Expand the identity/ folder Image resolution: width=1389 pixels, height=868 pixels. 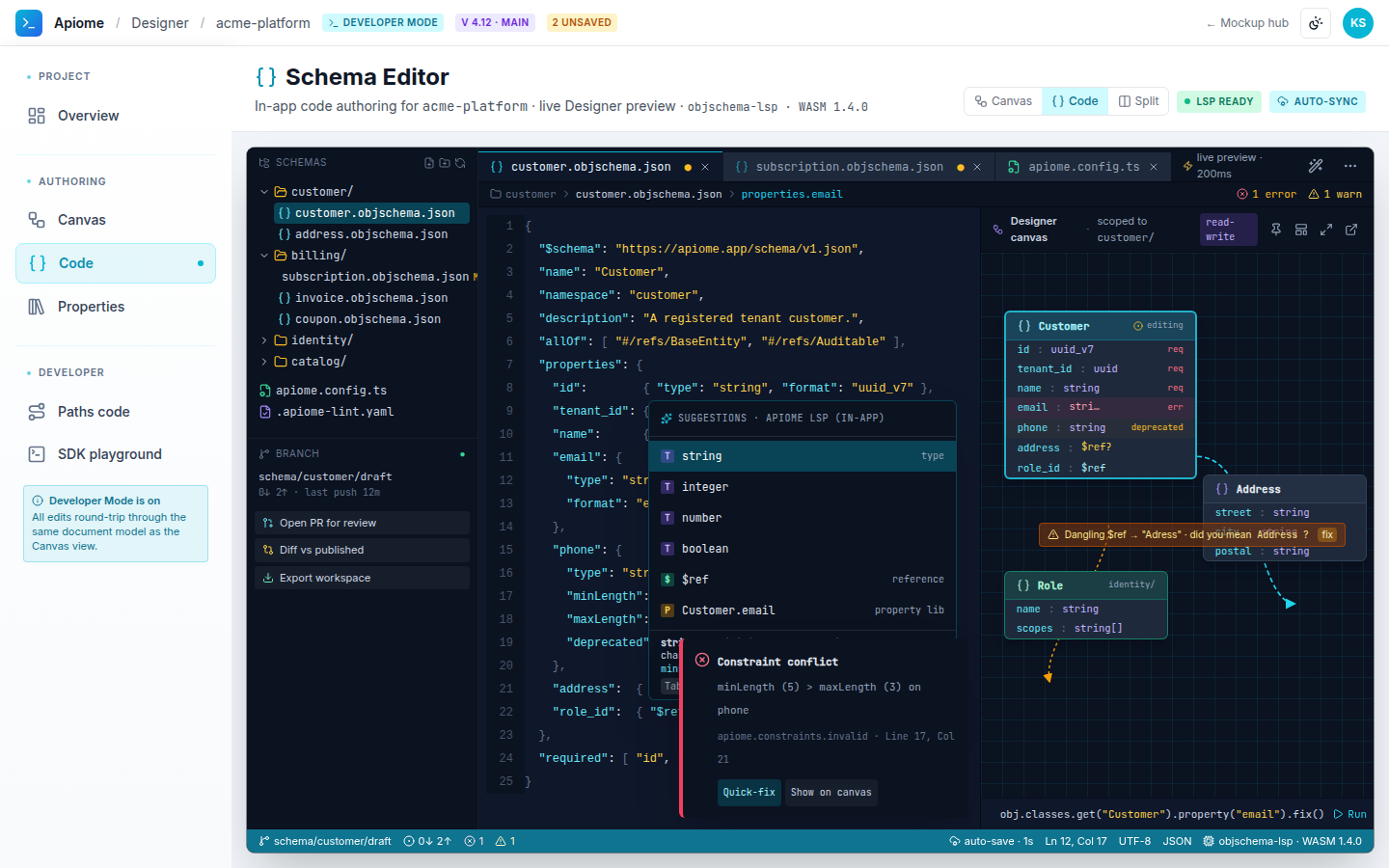pyautogui.click(x=264, y=340)
